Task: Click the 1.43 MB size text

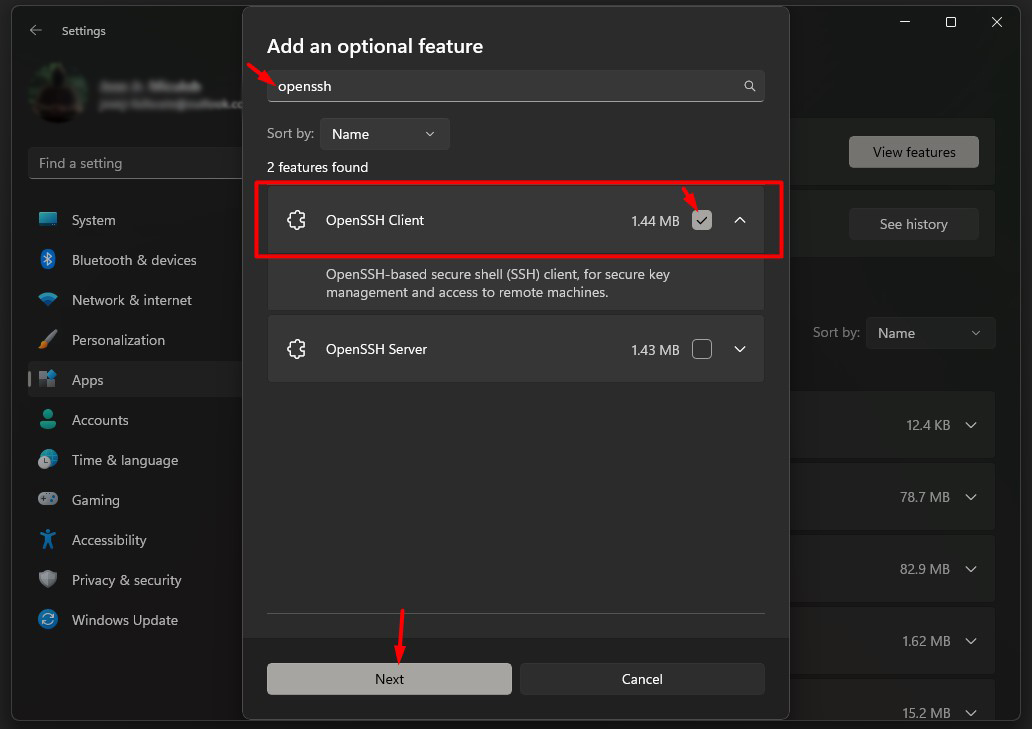Action: [x=655, y=350]
